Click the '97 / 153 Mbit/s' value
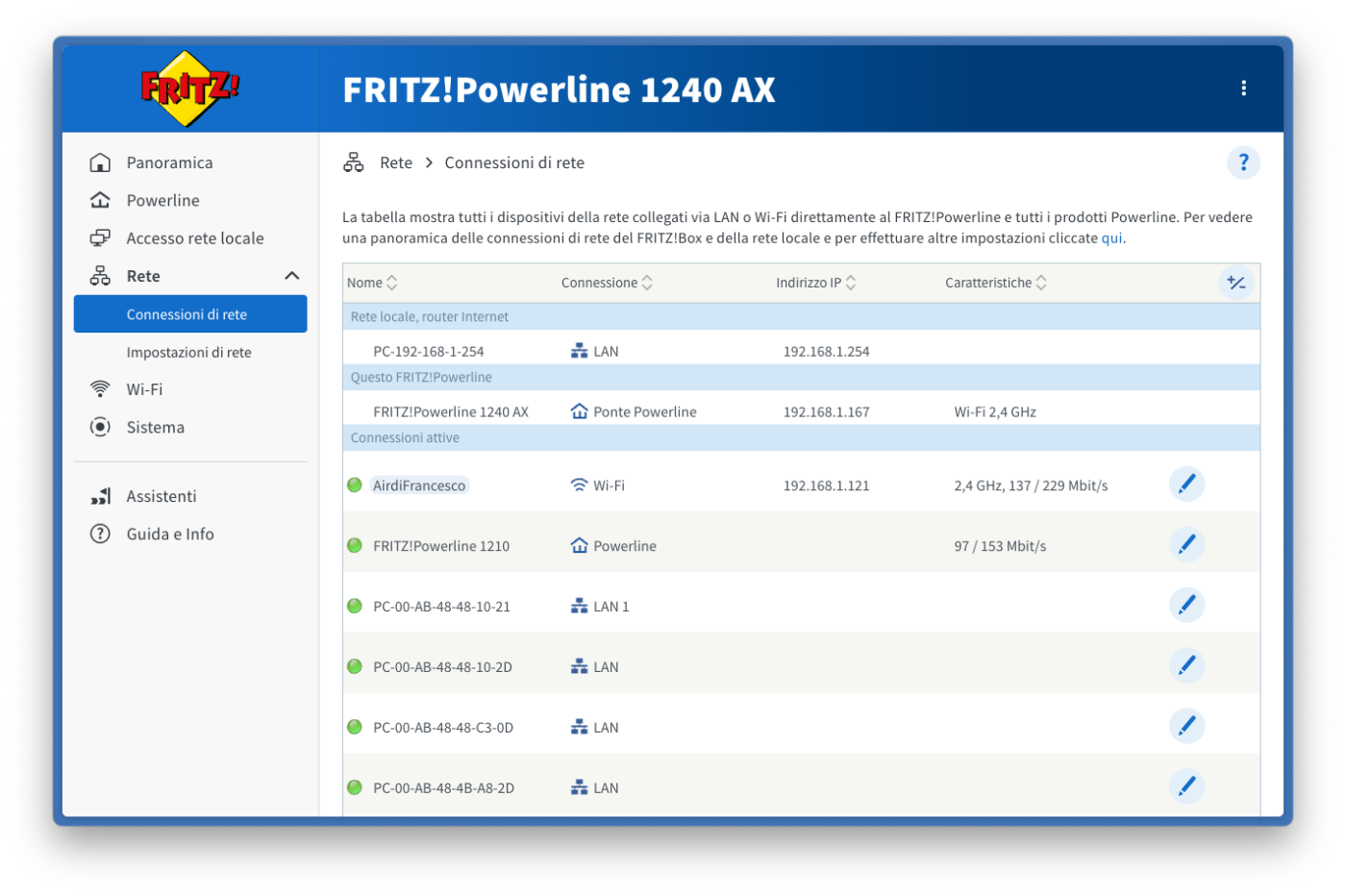Image resolution: width=1346 pixels, height=896 pixels. tap(1000, 546)
